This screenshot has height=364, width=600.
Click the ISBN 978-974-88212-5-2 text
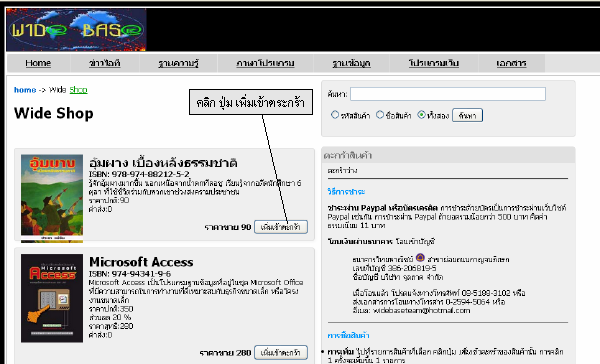[x=139, y=174]
